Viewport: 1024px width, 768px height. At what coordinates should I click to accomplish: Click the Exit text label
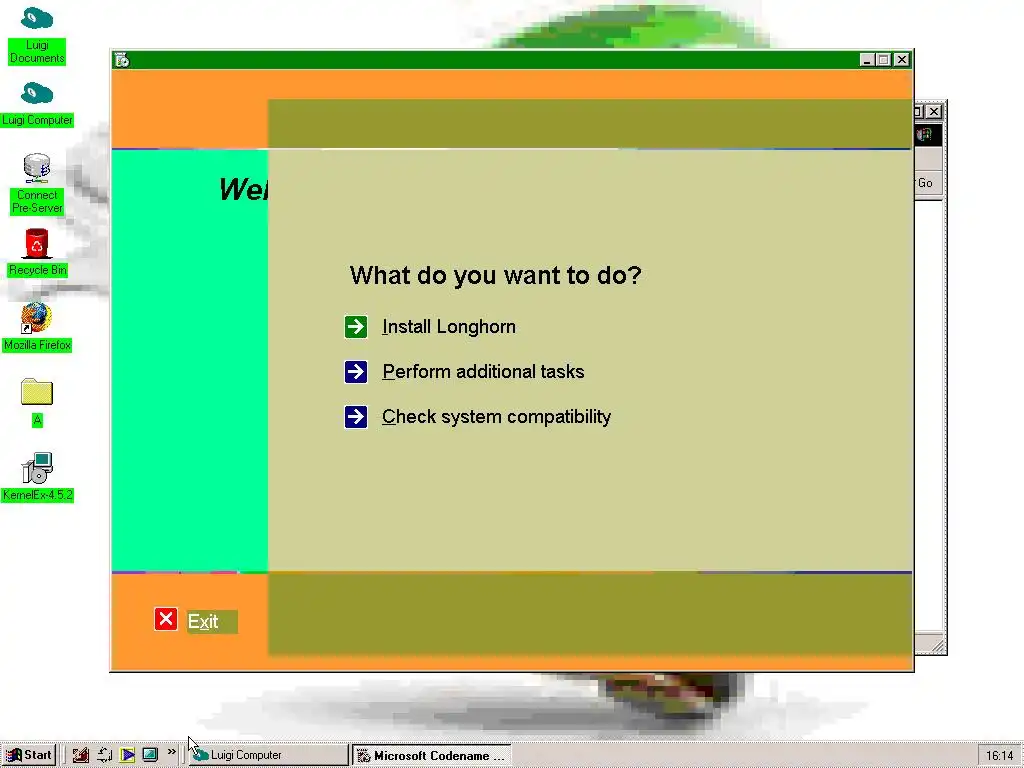tap(203, 622)
